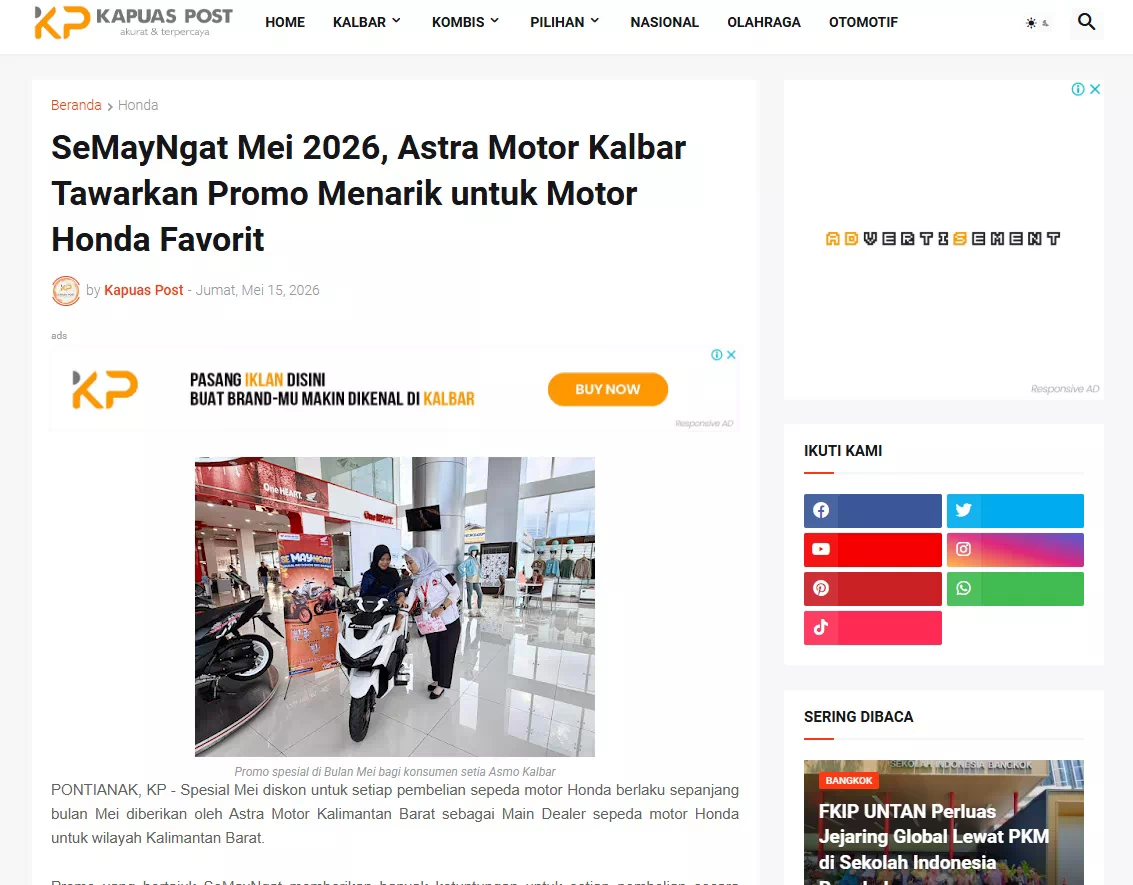1133x885 pixels.
Task: Click the article headline SeMayNgat Mei 2026
Action: [369, 194]
